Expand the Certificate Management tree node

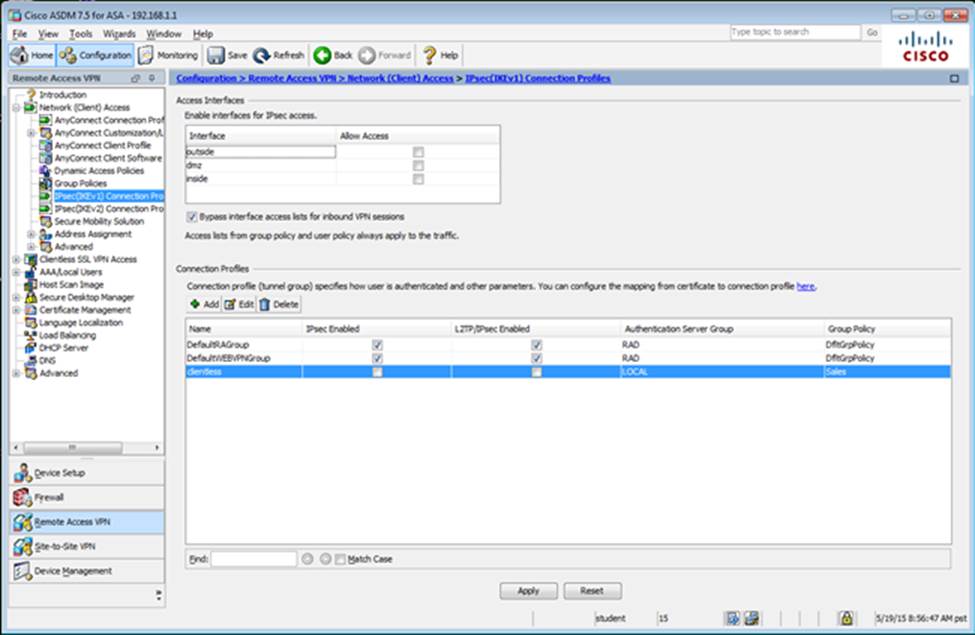point(16,310)
